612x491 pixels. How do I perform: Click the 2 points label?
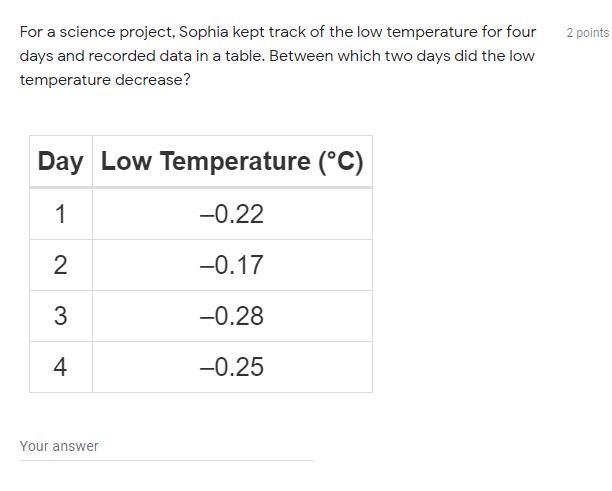tap(587, 33)
